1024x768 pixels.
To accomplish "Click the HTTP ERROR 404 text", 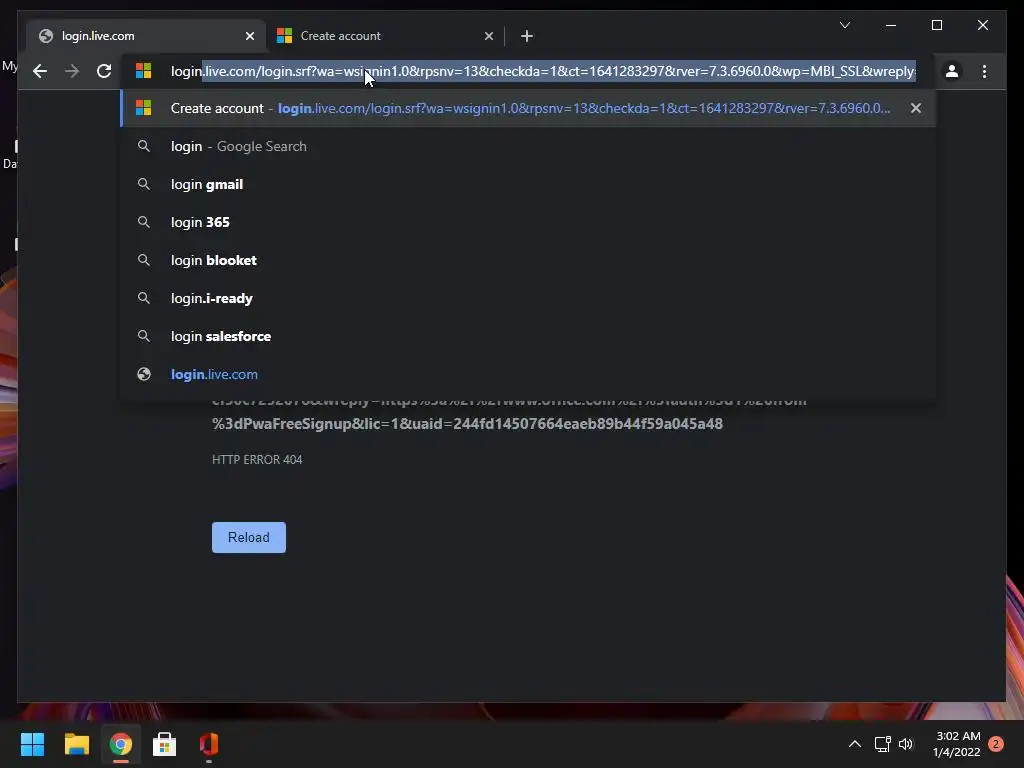I will [x=257, y=460].
